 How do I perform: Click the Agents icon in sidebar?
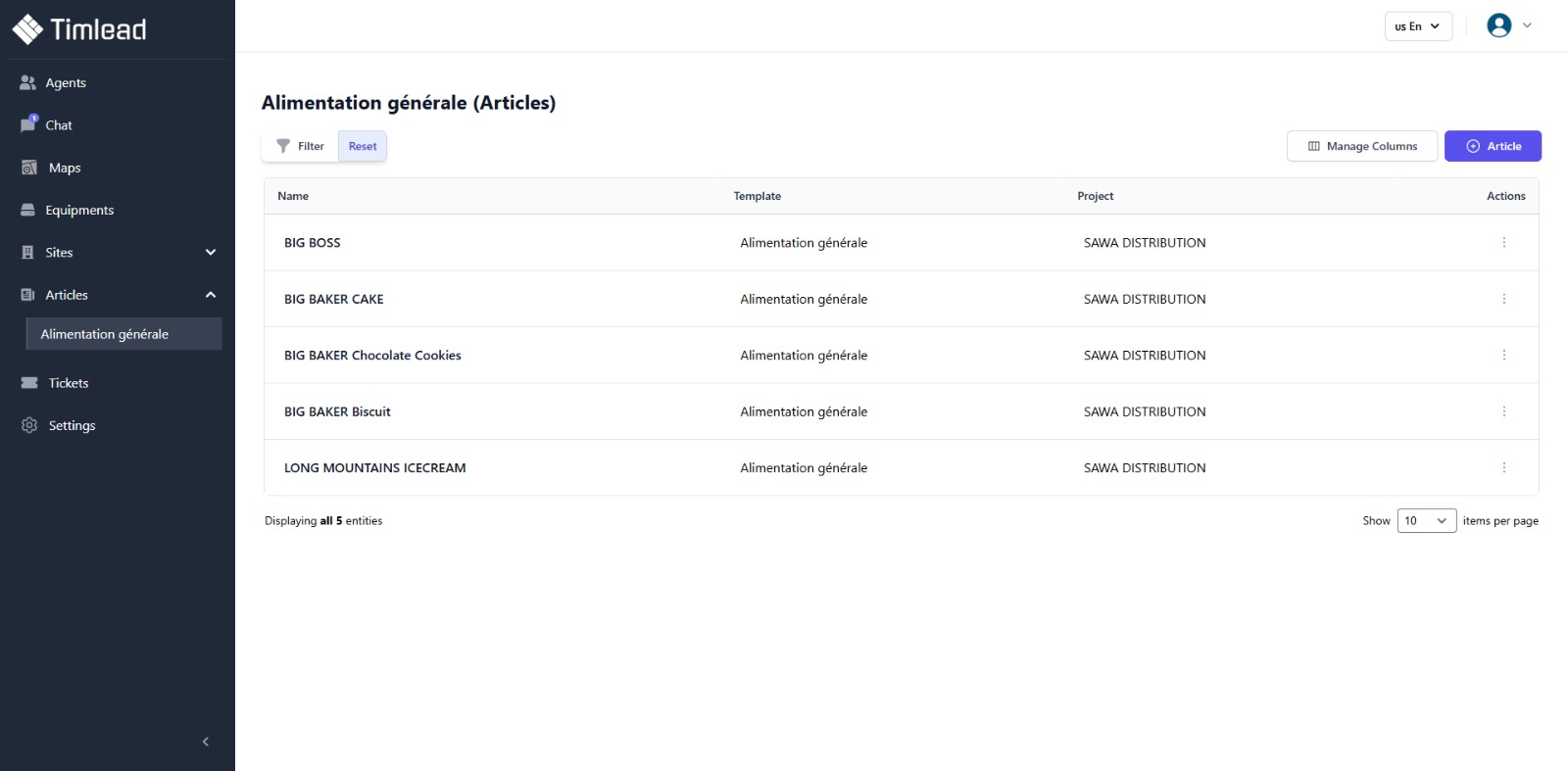click(x=27, y=83)
